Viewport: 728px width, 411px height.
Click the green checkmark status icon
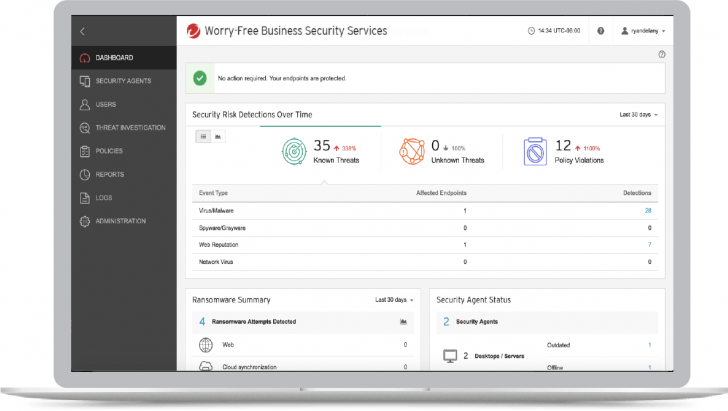pos(200,78)
